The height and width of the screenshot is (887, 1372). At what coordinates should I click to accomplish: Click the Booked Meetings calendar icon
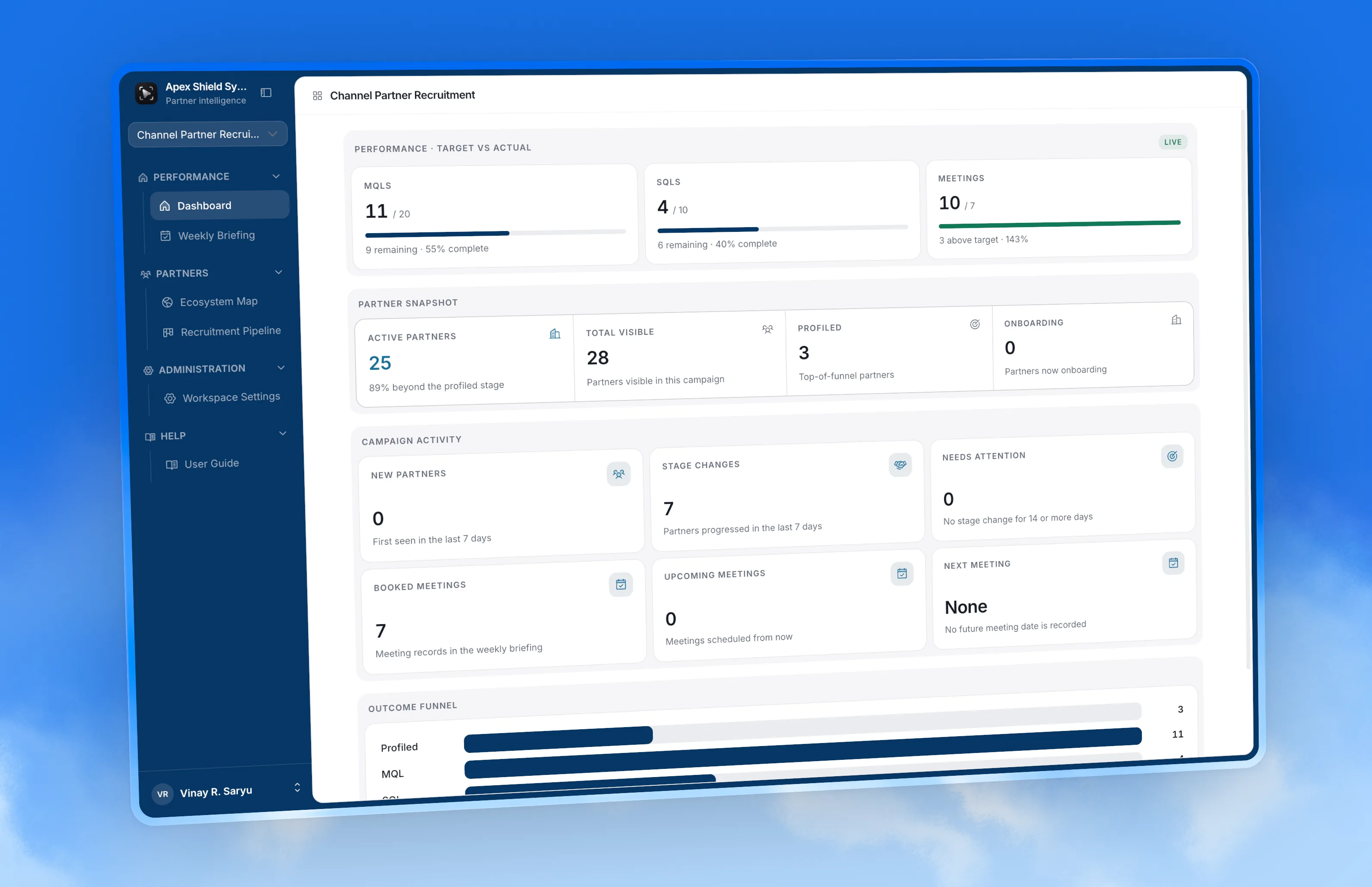pos(621,584)
